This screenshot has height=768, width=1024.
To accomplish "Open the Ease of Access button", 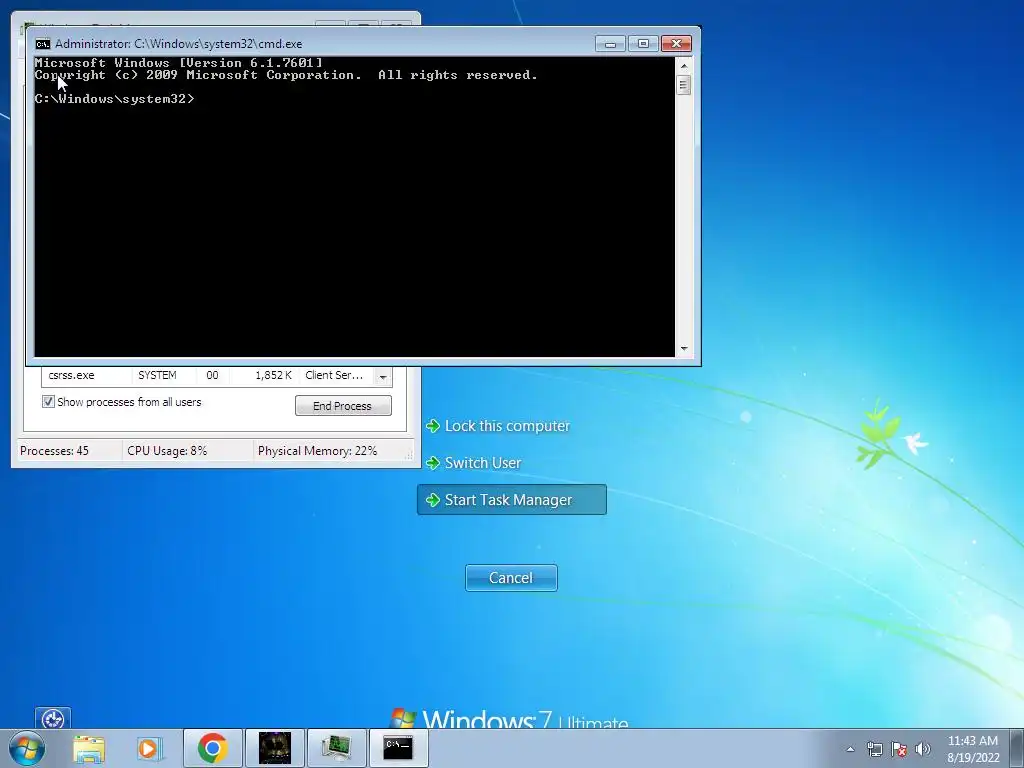I will pos(53,718).
